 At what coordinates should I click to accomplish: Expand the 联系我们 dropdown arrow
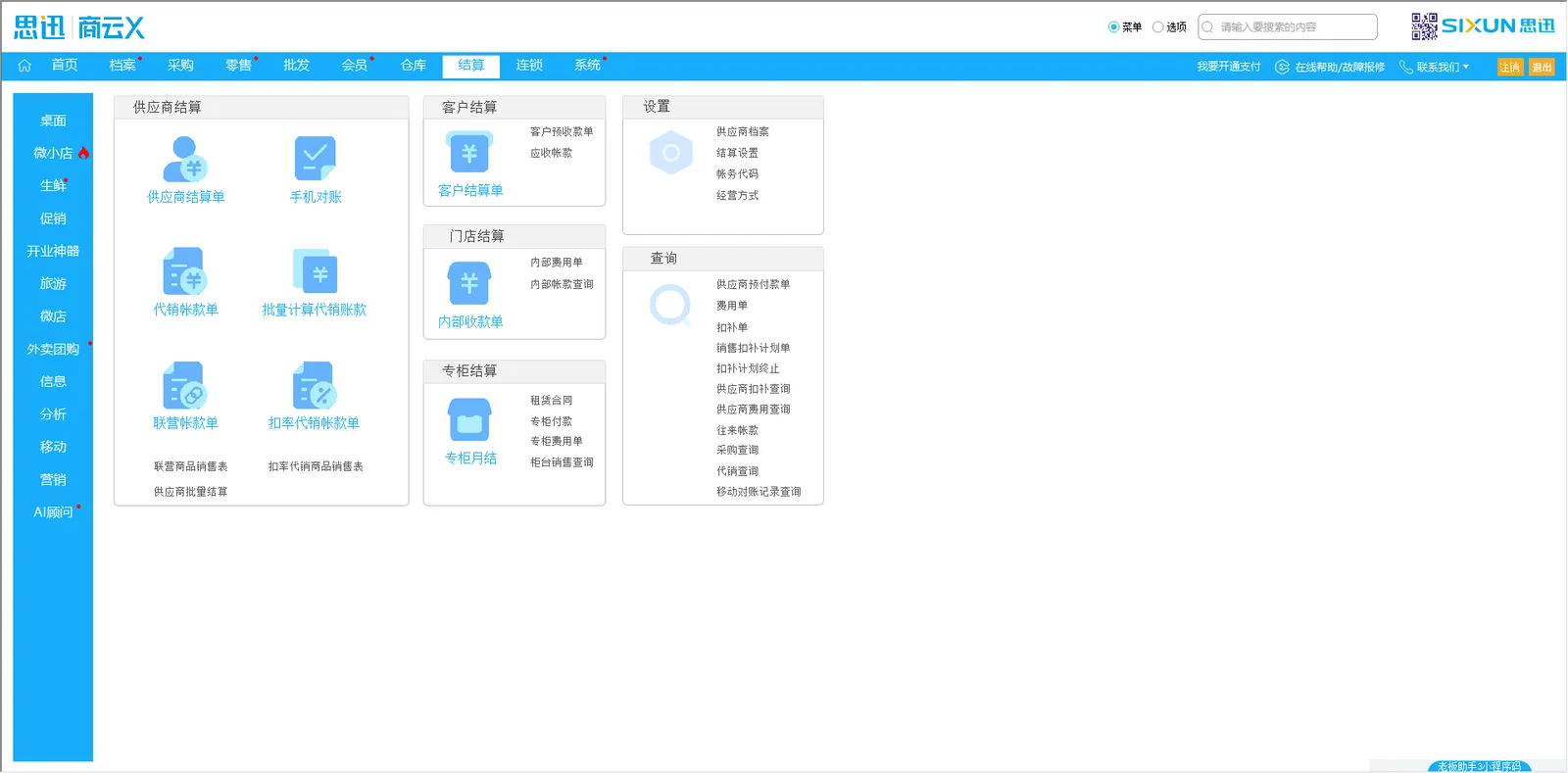1466,67
